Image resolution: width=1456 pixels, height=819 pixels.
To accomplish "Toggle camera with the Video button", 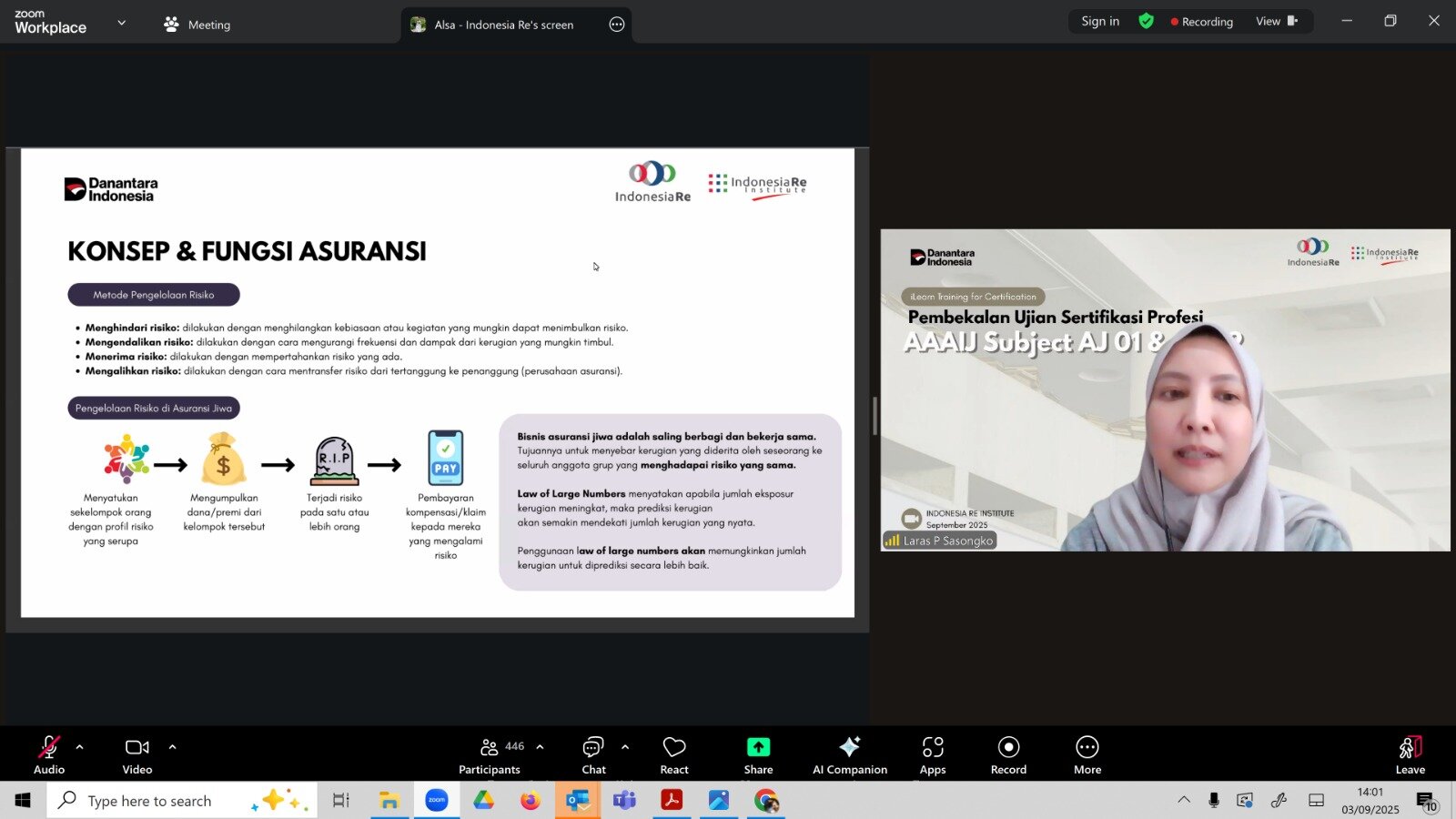I will click(x=137, y=754).
